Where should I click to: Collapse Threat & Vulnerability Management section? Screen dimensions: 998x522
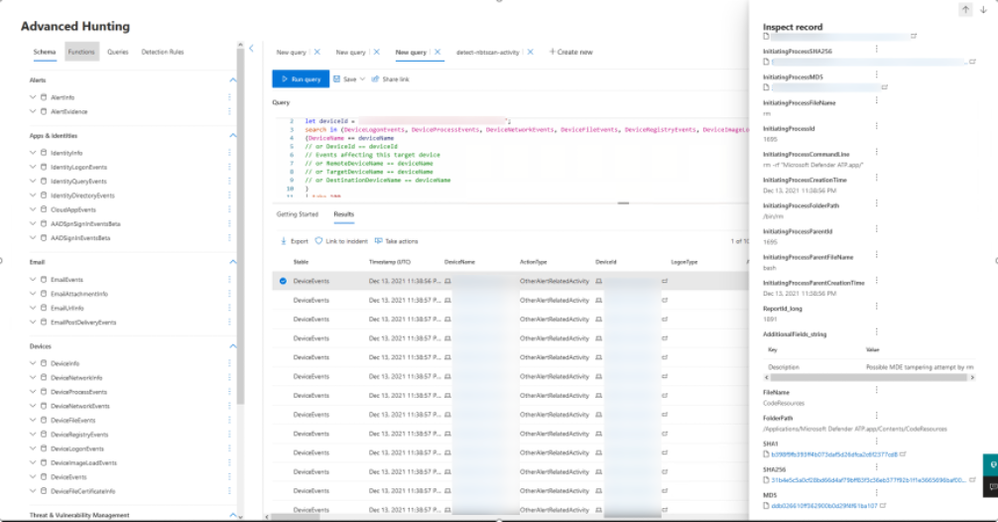[x=233, y=515]
